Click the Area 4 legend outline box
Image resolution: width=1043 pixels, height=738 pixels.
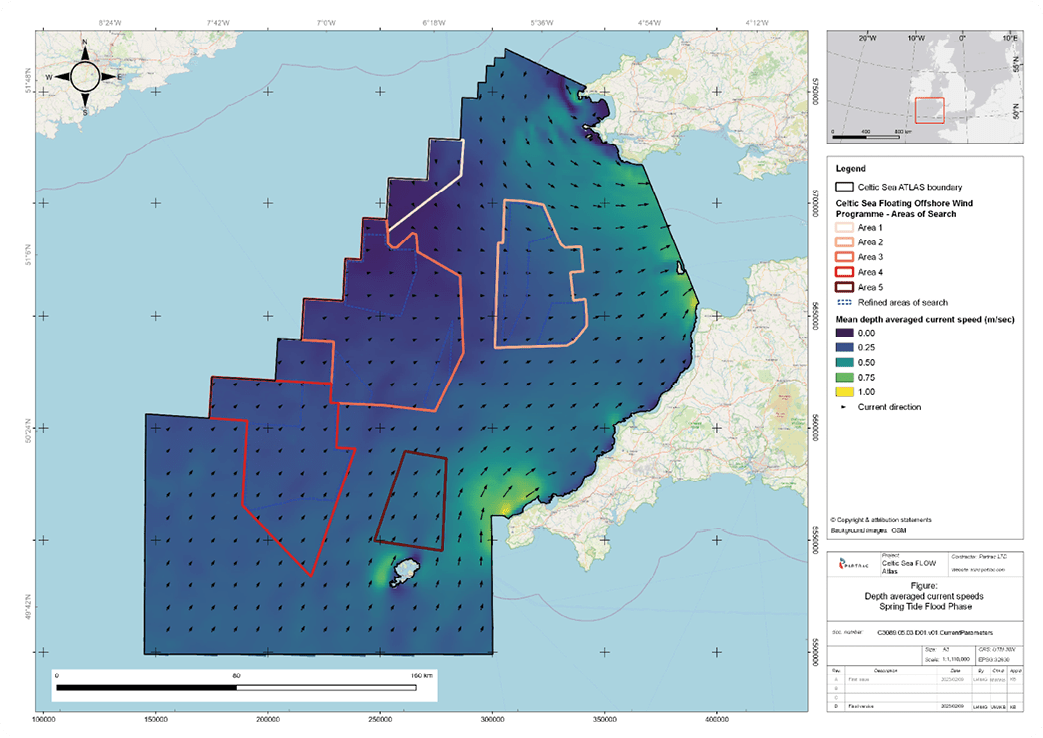click(844, 272)
